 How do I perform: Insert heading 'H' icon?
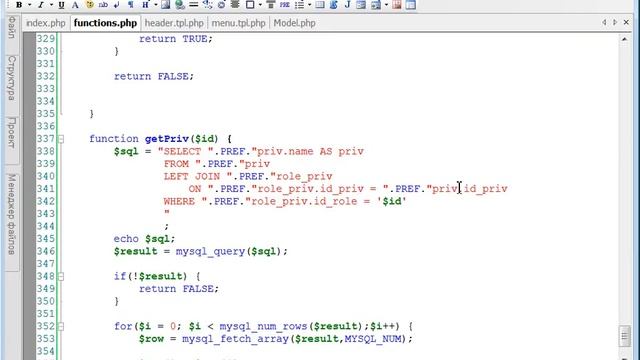[145, 5]
